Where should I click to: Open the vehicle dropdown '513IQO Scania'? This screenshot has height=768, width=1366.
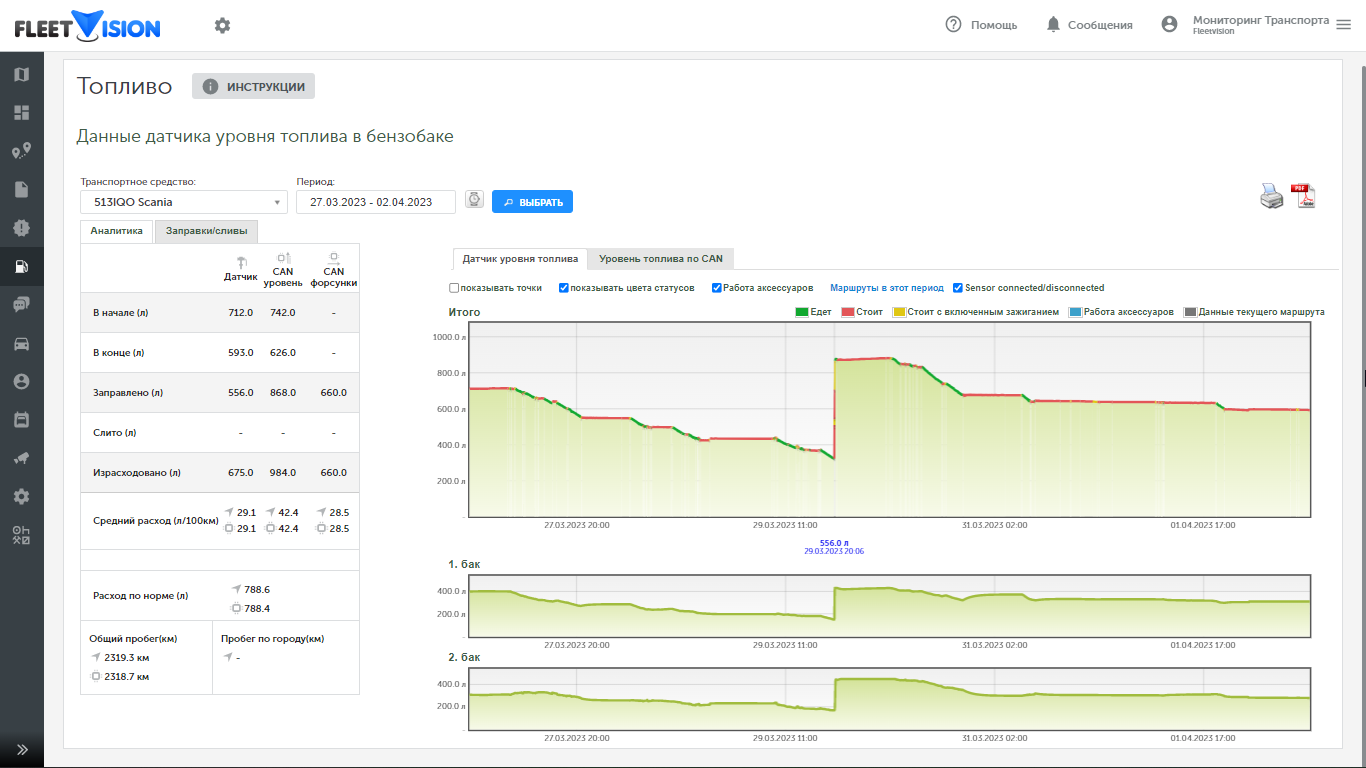pyautogui.click(x=183, y=202)
